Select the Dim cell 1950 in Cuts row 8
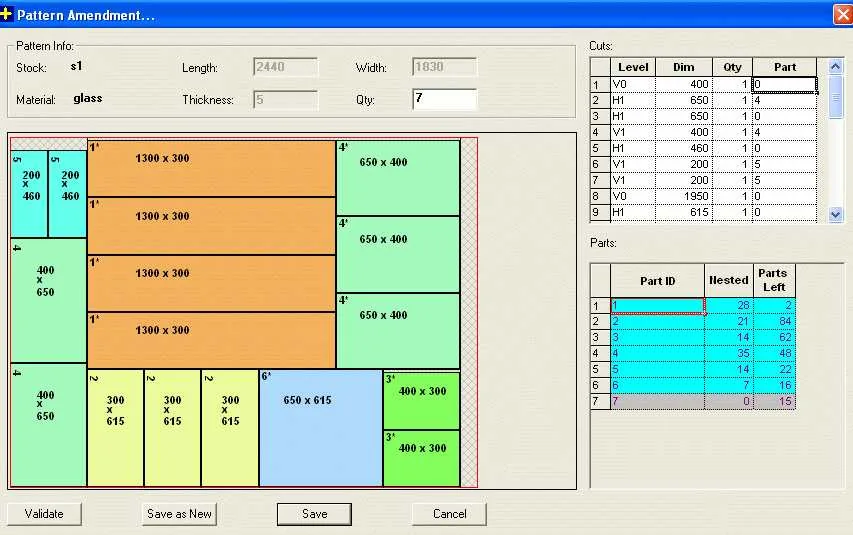 (684, 196)
